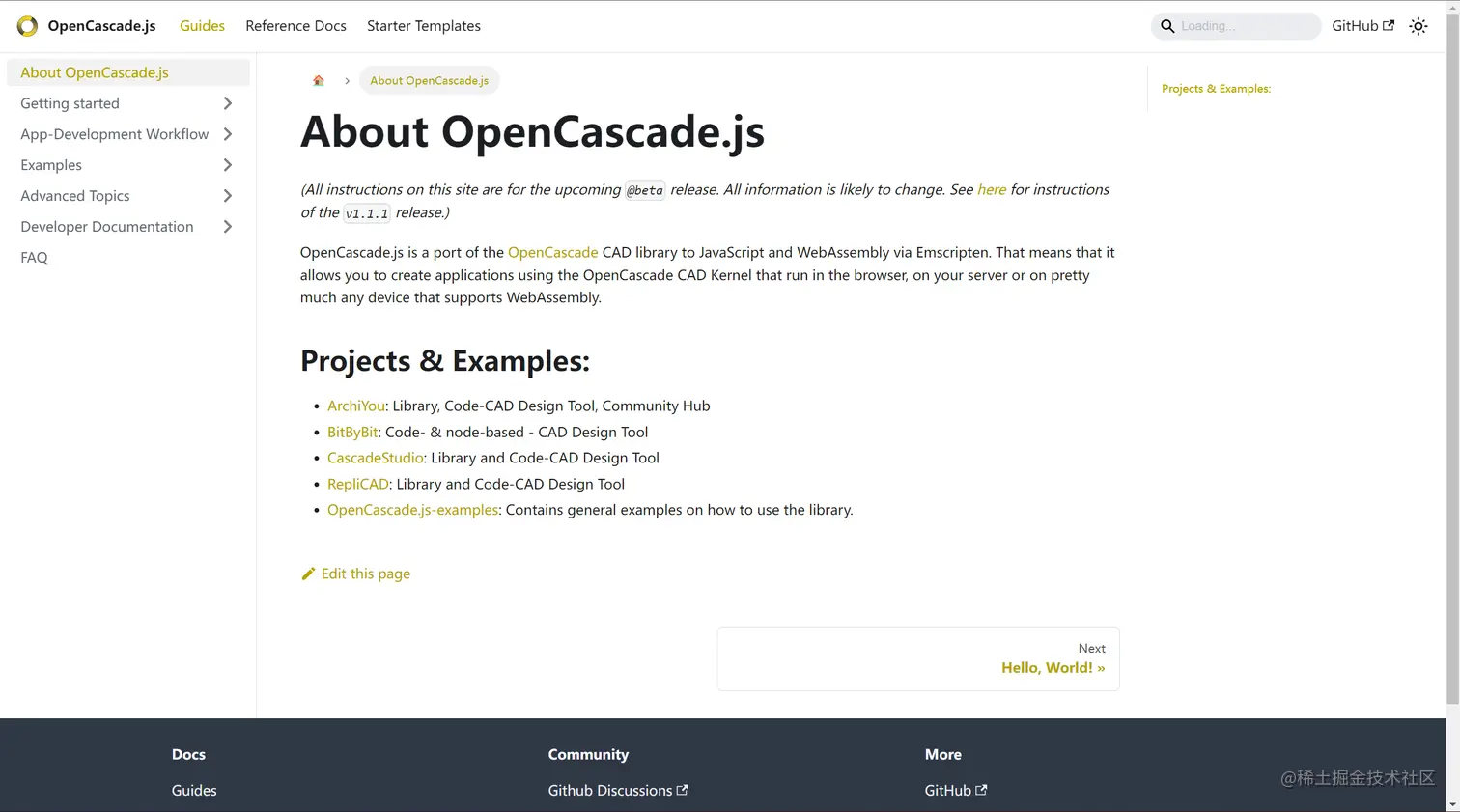Screen dimensions: 1460x812
Task: Open Examples sidebar item
Action: [x=51, y=165]
